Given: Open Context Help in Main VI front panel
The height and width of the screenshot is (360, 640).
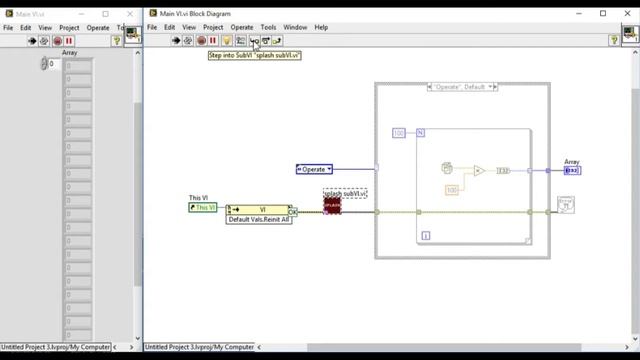Looking at the screenshot, I should tap(116, 40).
